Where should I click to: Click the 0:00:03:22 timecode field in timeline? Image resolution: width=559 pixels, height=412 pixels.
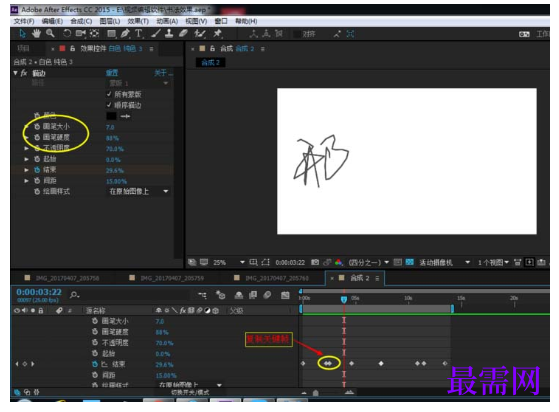[x=39, y=292]
